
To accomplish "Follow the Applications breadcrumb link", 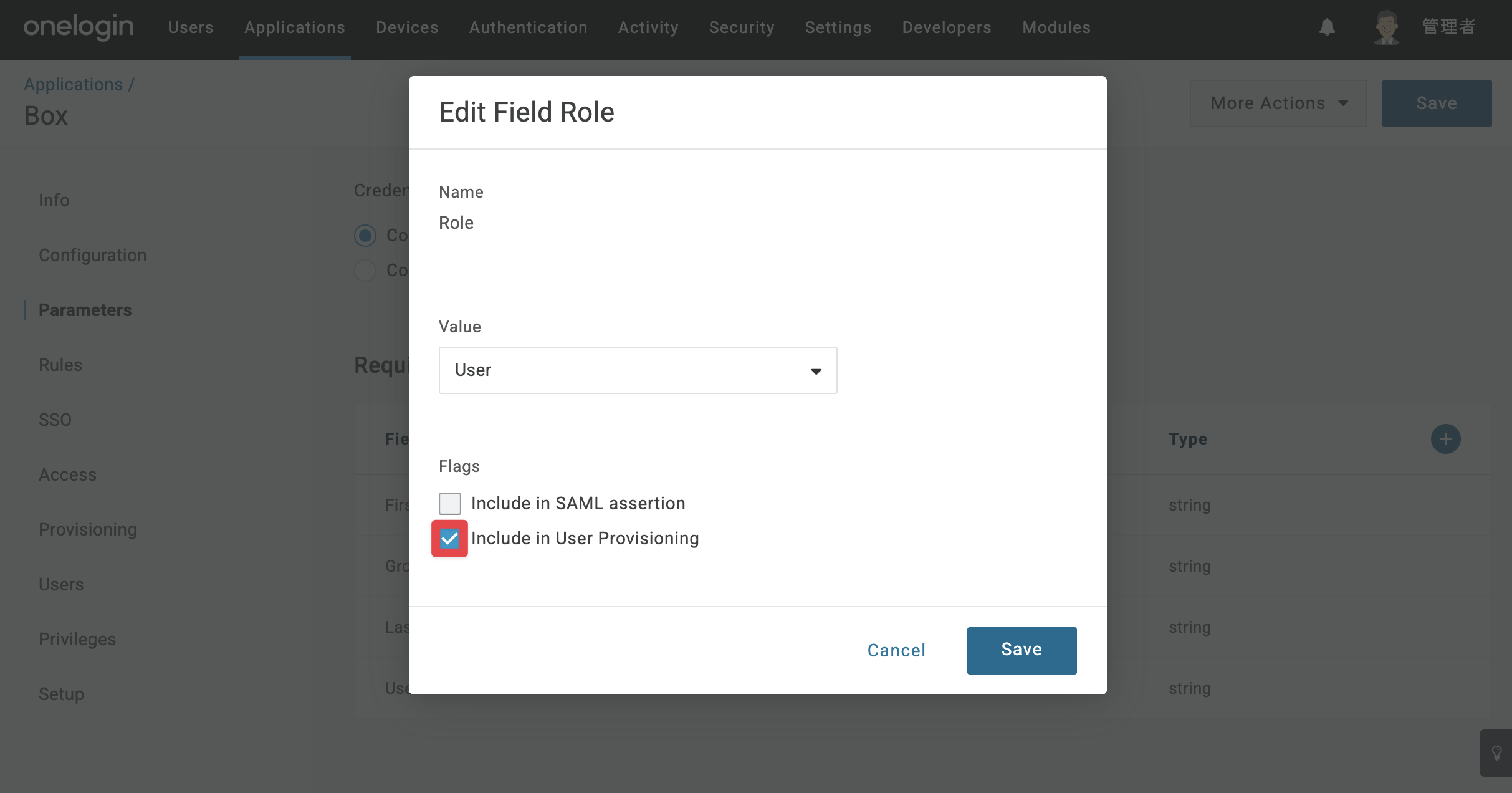I will 74,84.
